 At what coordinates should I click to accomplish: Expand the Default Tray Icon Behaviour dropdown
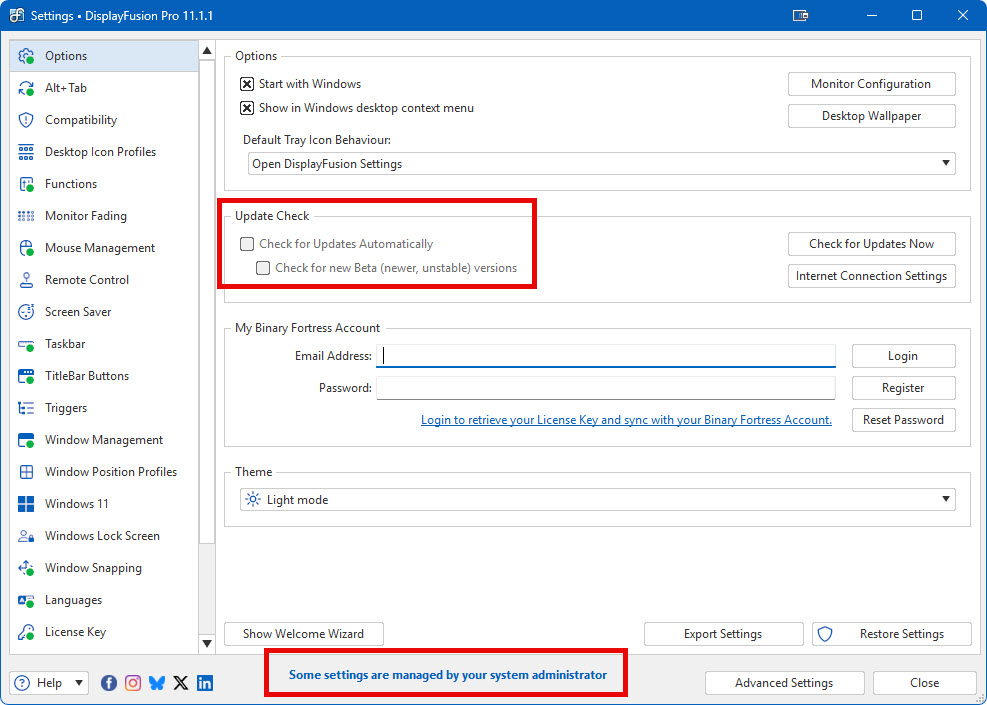point(601,164)
